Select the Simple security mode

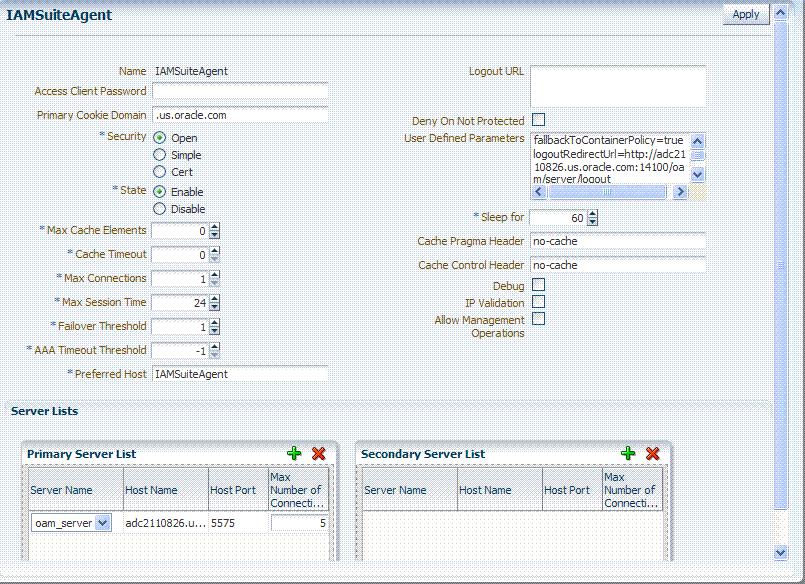coord(160,154)
